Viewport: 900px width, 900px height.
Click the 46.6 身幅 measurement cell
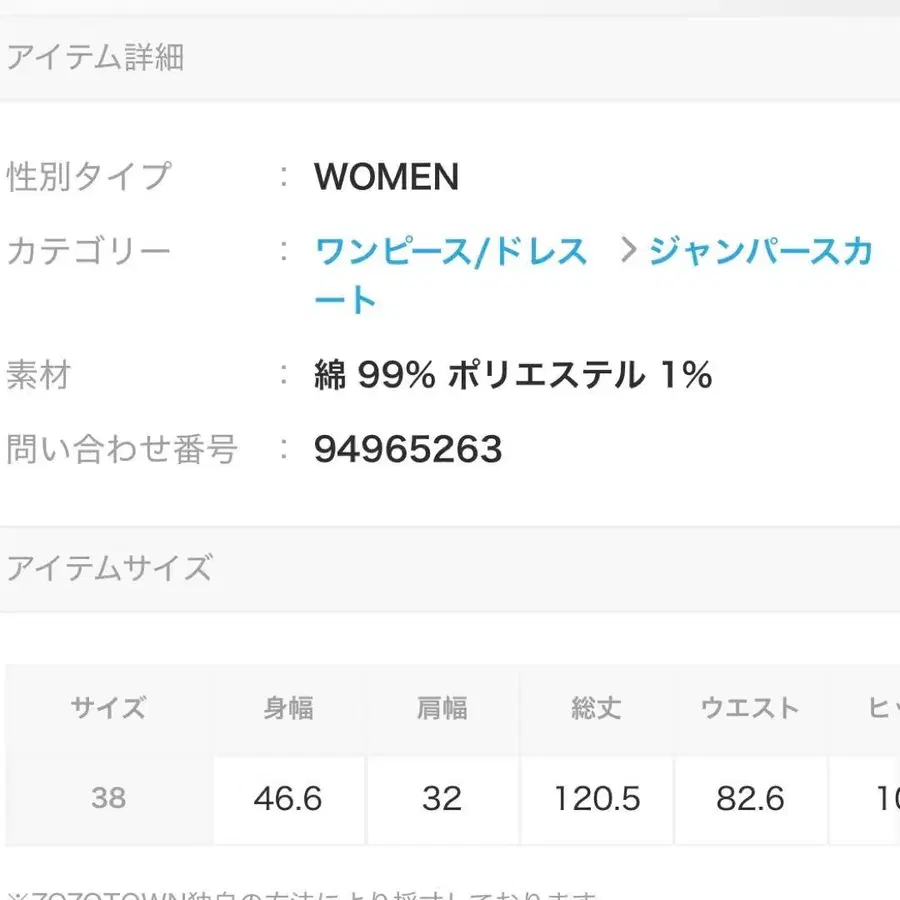[x=288, y=798]
